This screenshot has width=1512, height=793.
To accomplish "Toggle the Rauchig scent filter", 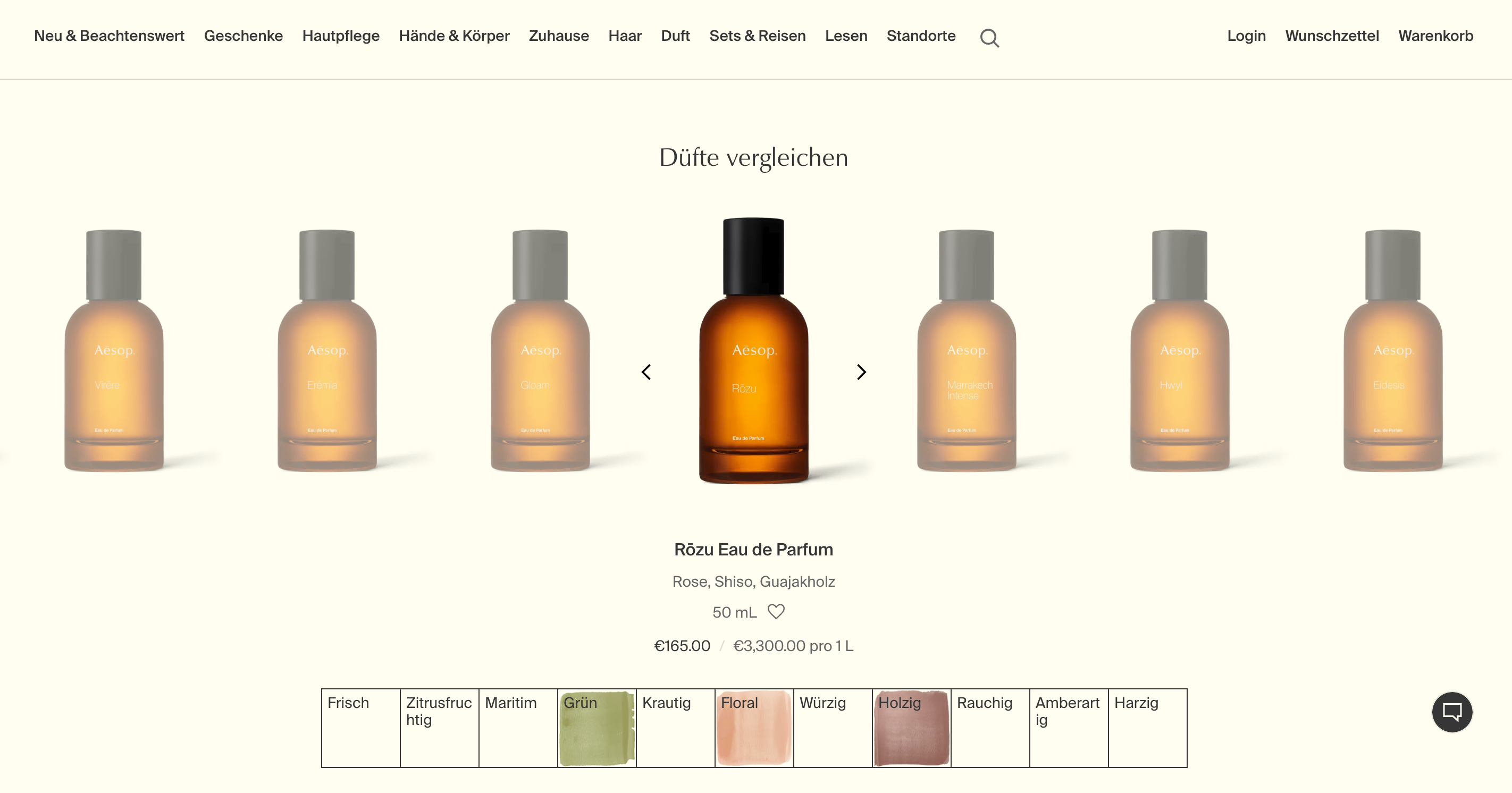I will point(989,728).
